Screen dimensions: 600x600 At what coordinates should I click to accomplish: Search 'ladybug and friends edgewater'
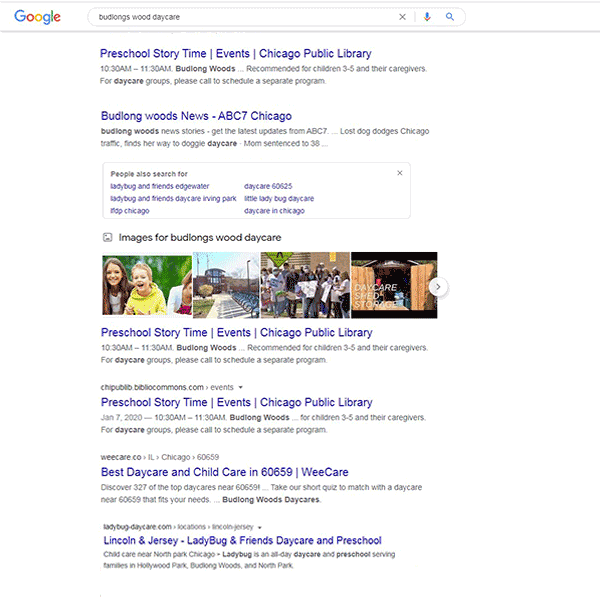point(160,186)
